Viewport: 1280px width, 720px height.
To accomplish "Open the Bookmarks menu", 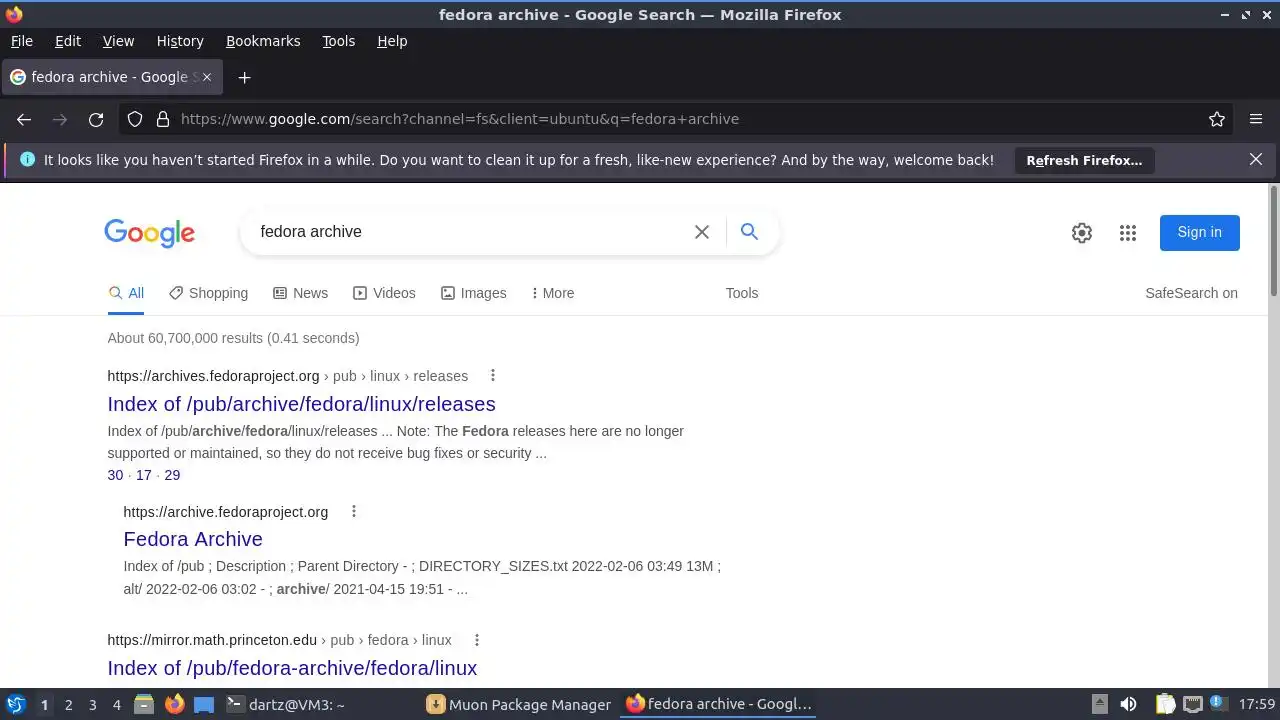I will tap(263, 41).
